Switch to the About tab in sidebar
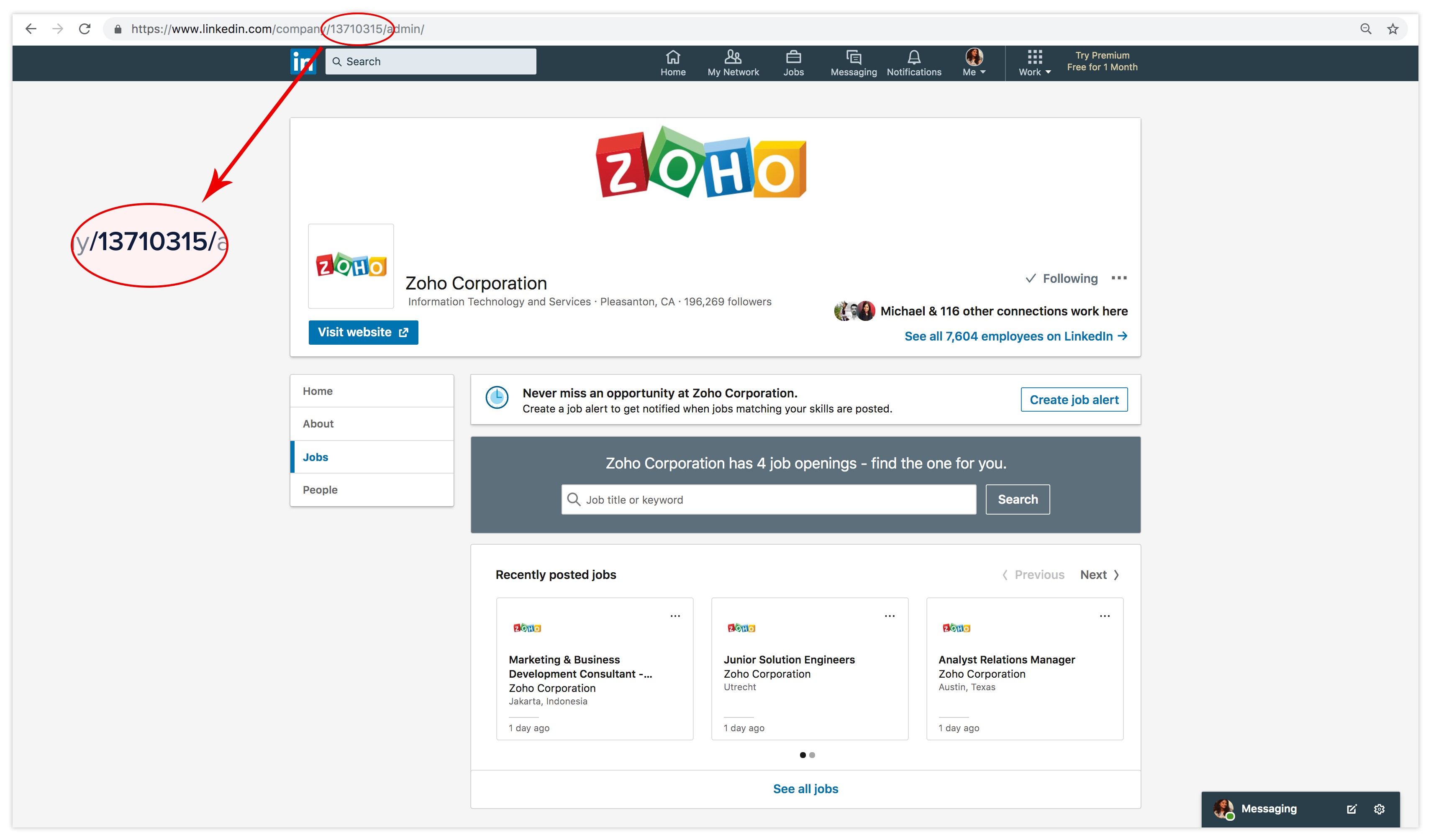Screen dimensions: 1431x840 tap(318, 423)
